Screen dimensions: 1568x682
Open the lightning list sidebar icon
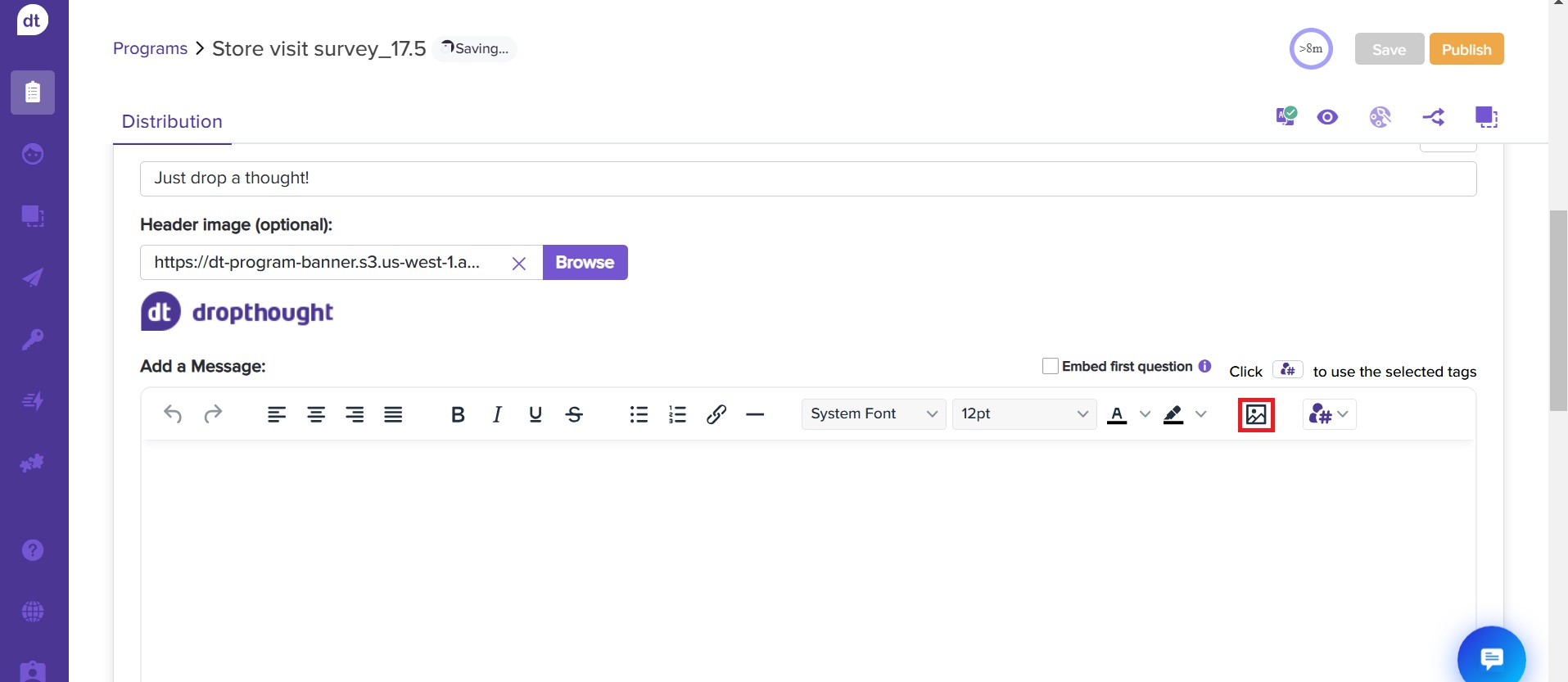(33, 401)
